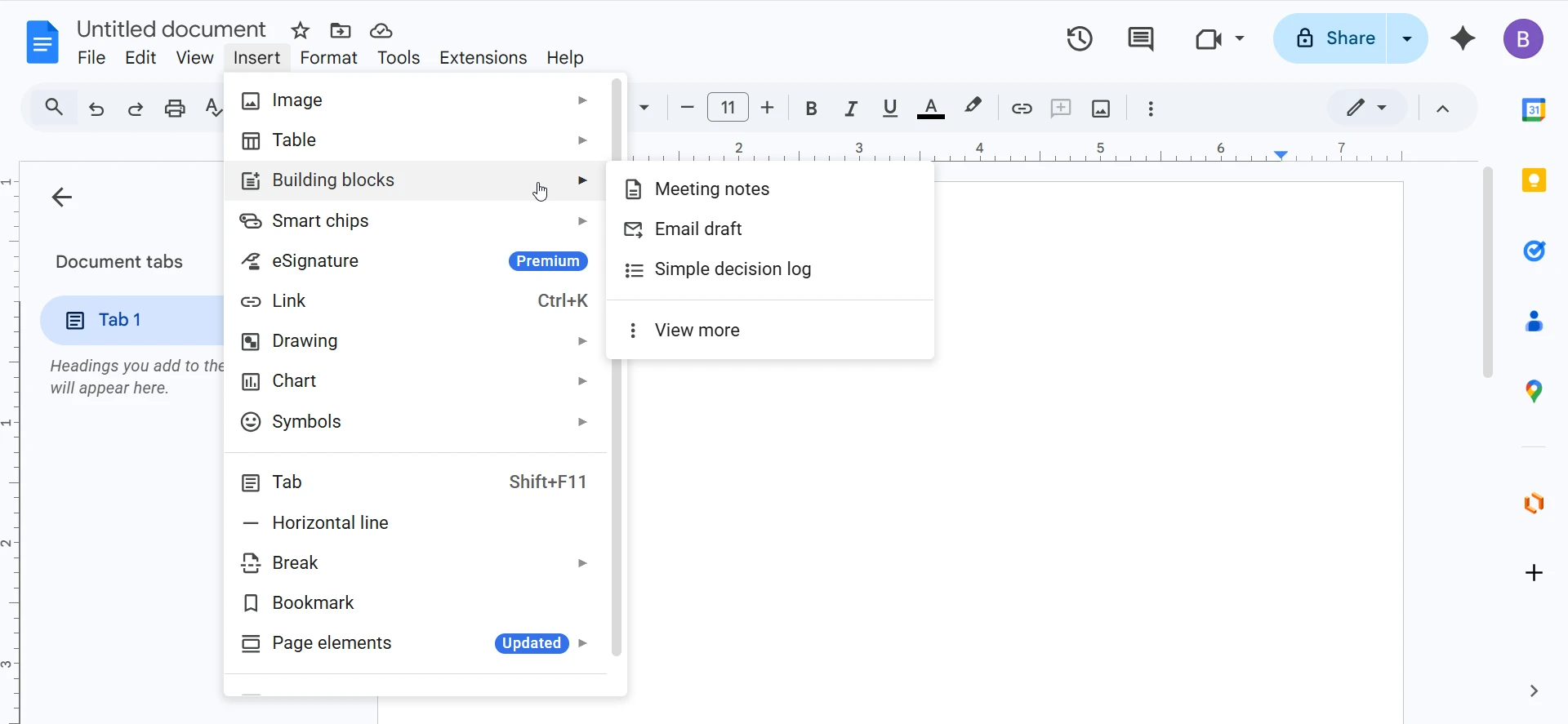Screen dimensions: 1568x724
Task: Print the document
Action: pos(175,108)
